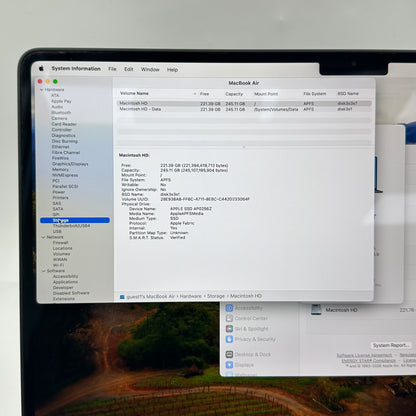Open Desktop & Dock in System Settings

[x=248, y=354]
